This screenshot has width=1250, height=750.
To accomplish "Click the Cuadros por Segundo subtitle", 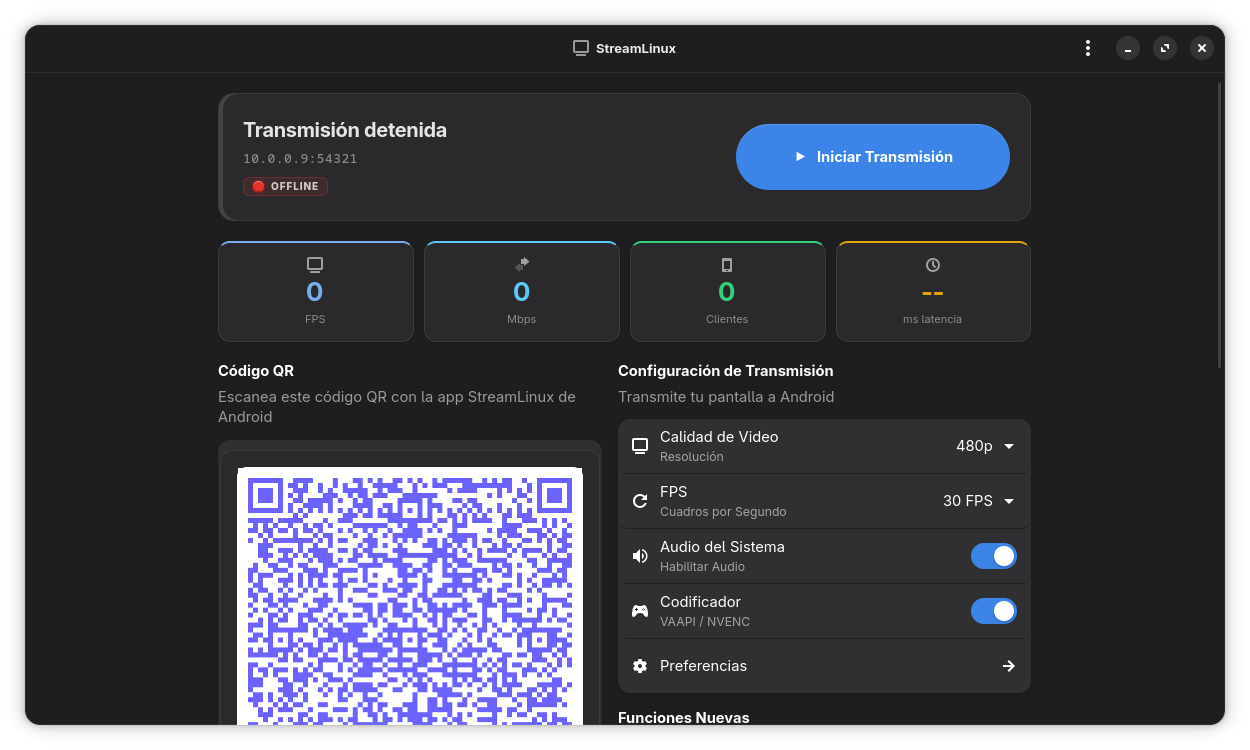I will (x=723, y=512).
